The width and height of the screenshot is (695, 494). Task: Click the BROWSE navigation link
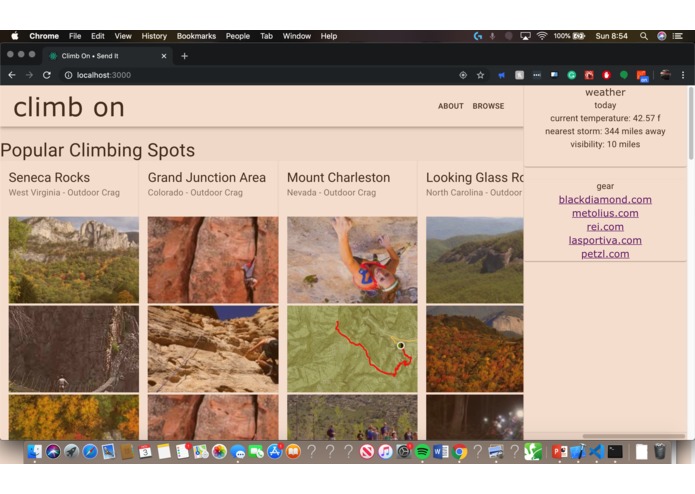click(488, 106)
